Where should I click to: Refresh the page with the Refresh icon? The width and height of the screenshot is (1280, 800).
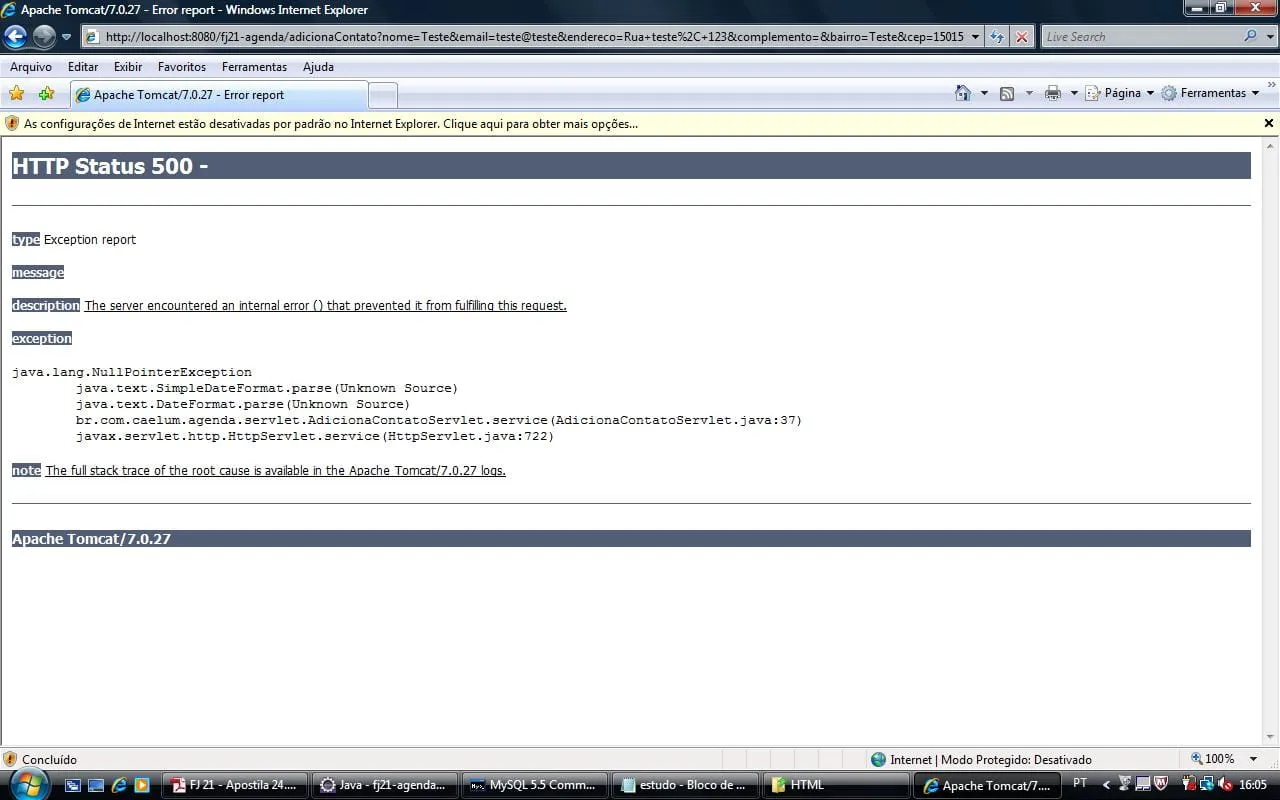(997, 37)
